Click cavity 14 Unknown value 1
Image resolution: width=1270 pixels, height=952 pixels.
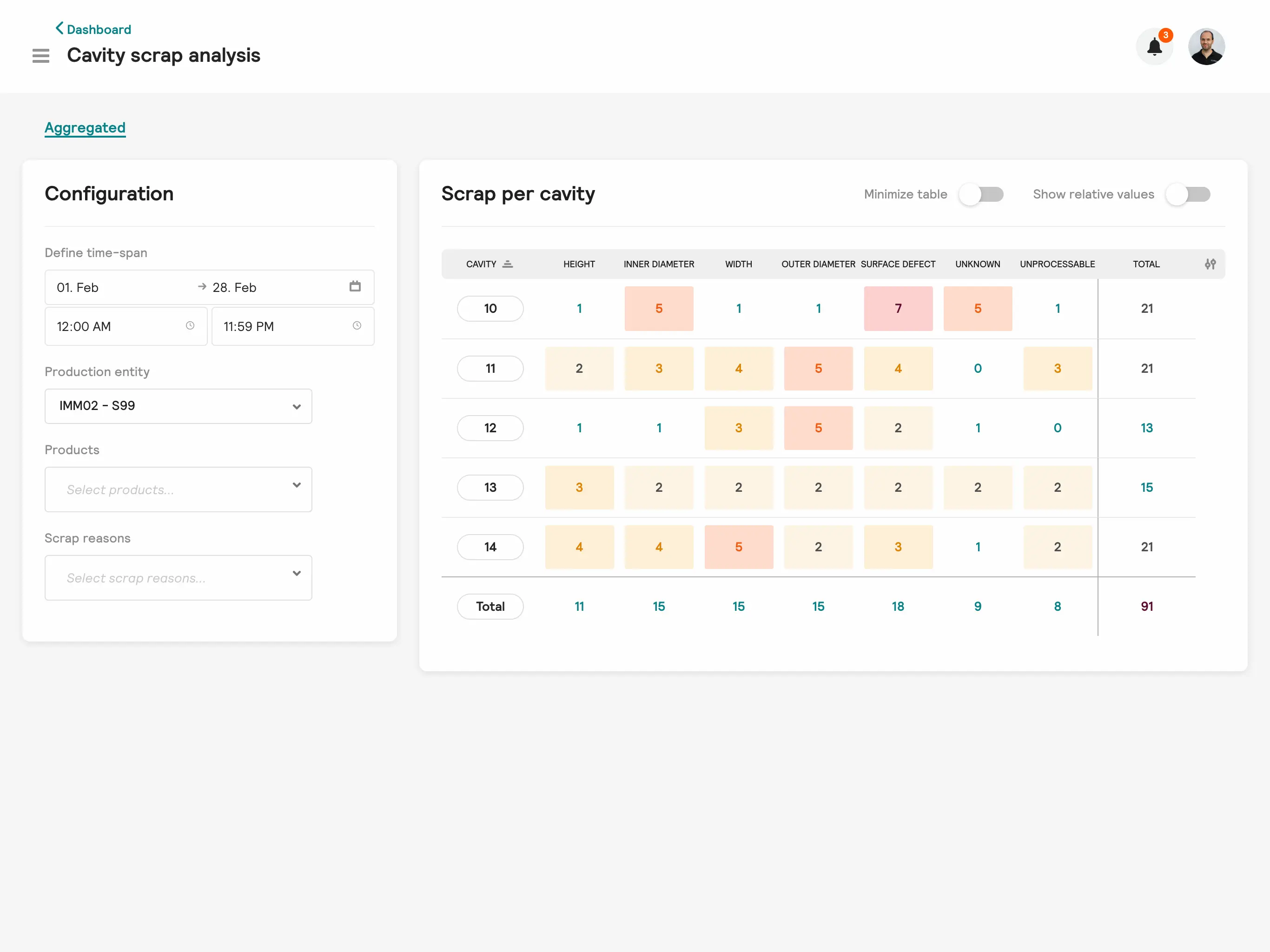pos(978,547)
